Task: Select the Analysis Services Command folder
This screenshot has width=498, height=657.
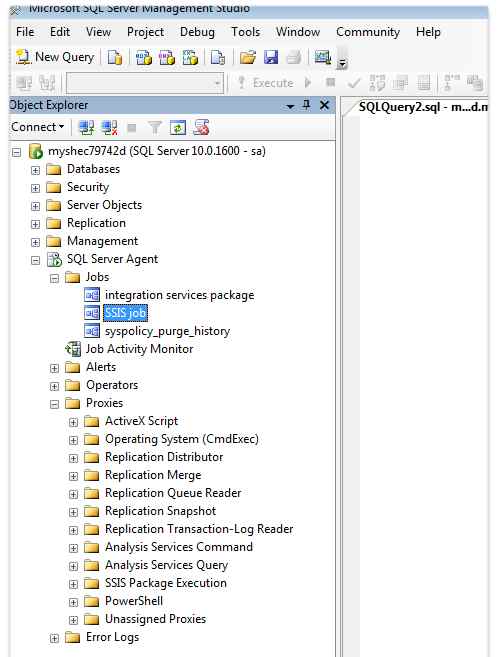Action: tap(178, 547)
